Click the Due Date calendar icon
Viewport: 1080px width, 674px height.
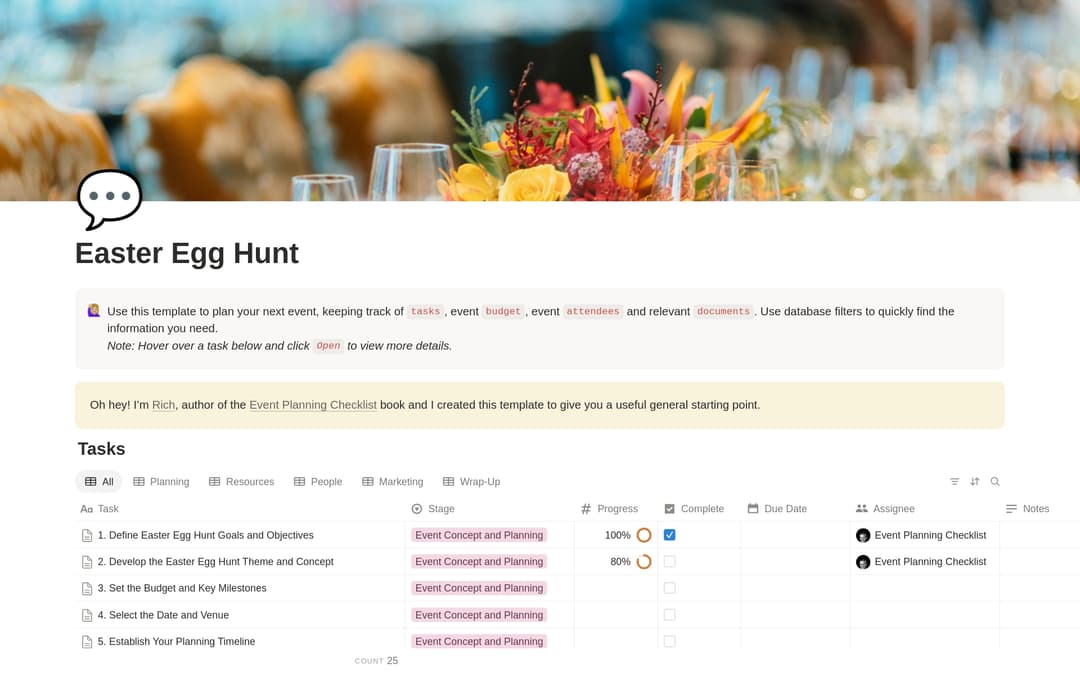(753, 509)
